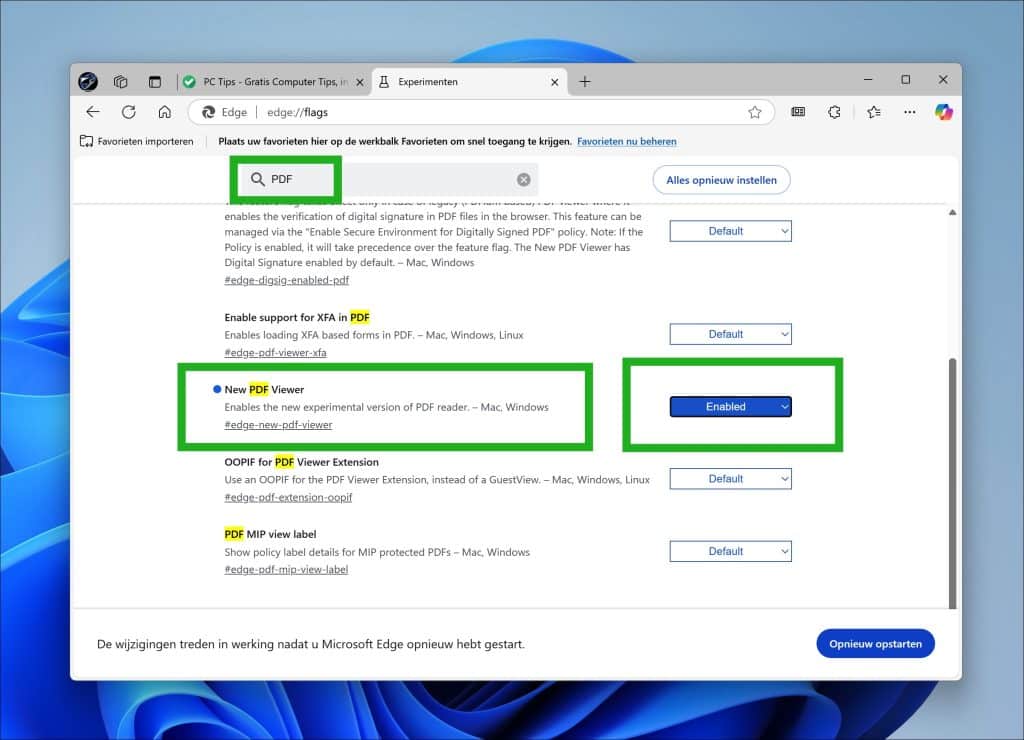The height and width of the screenshot is (740, 1024).
Task: Open dropdown for digital signature PDF flag
Action: (x=730, y=231)
